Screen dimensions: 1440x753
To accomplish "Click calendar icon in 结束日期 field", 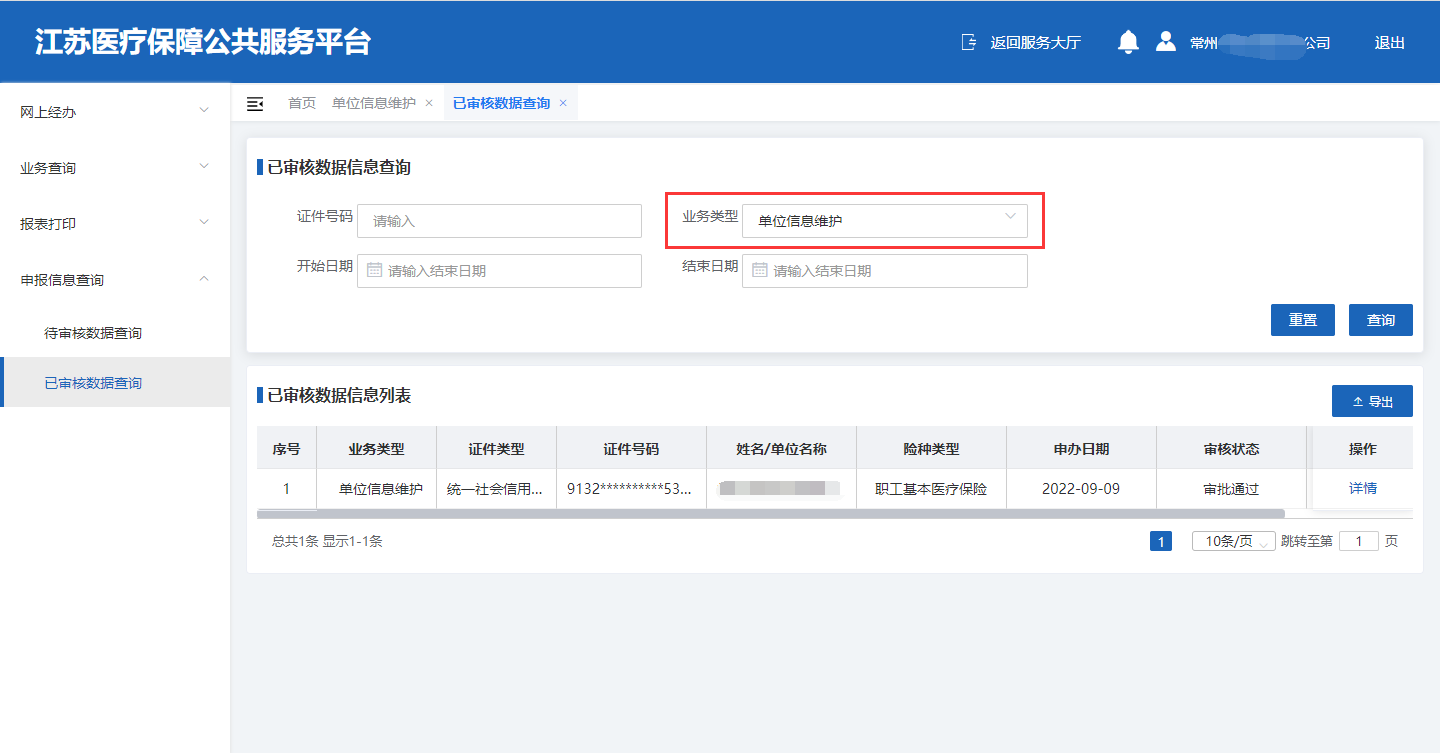I will point(759,270).
